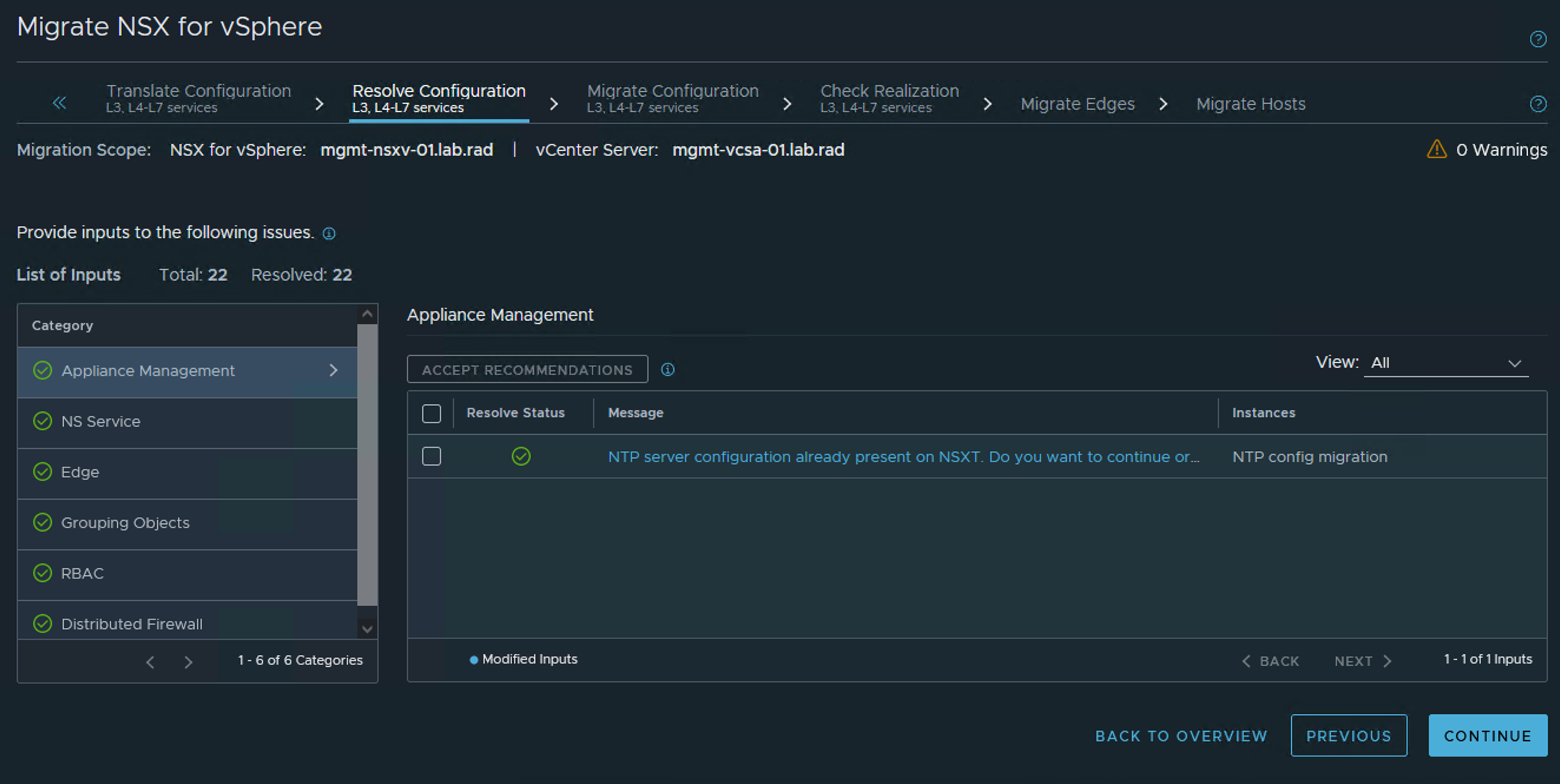Click NS Service green check icon

click(x=42, y=421)
